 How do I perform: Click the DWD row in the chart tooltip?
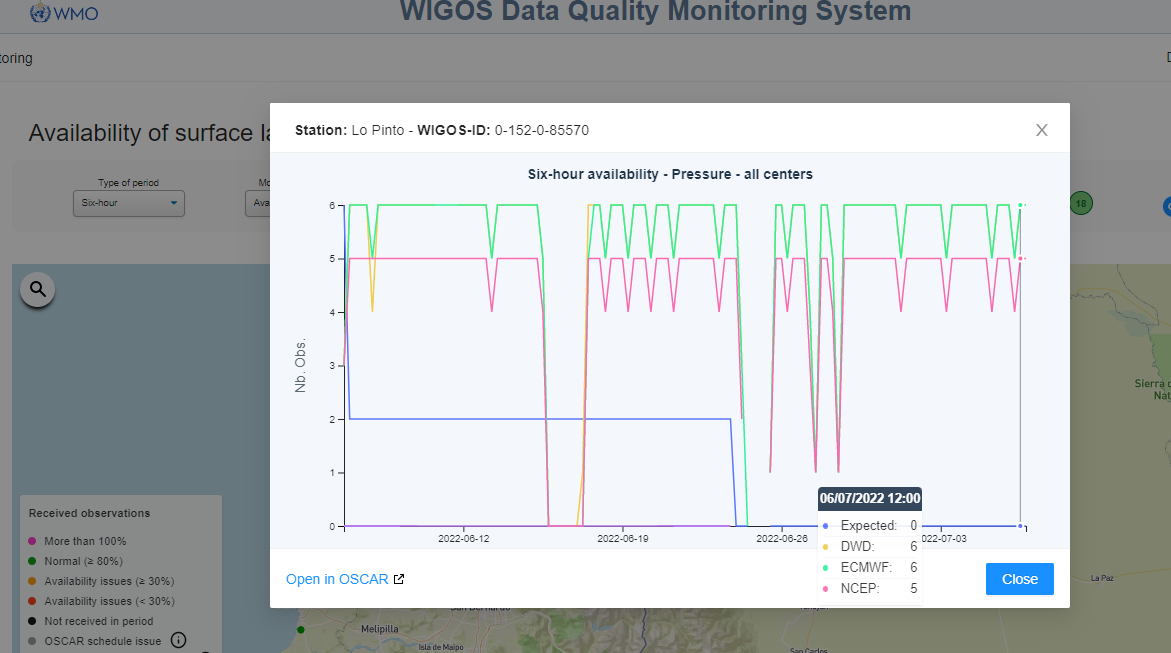[870, 547]
